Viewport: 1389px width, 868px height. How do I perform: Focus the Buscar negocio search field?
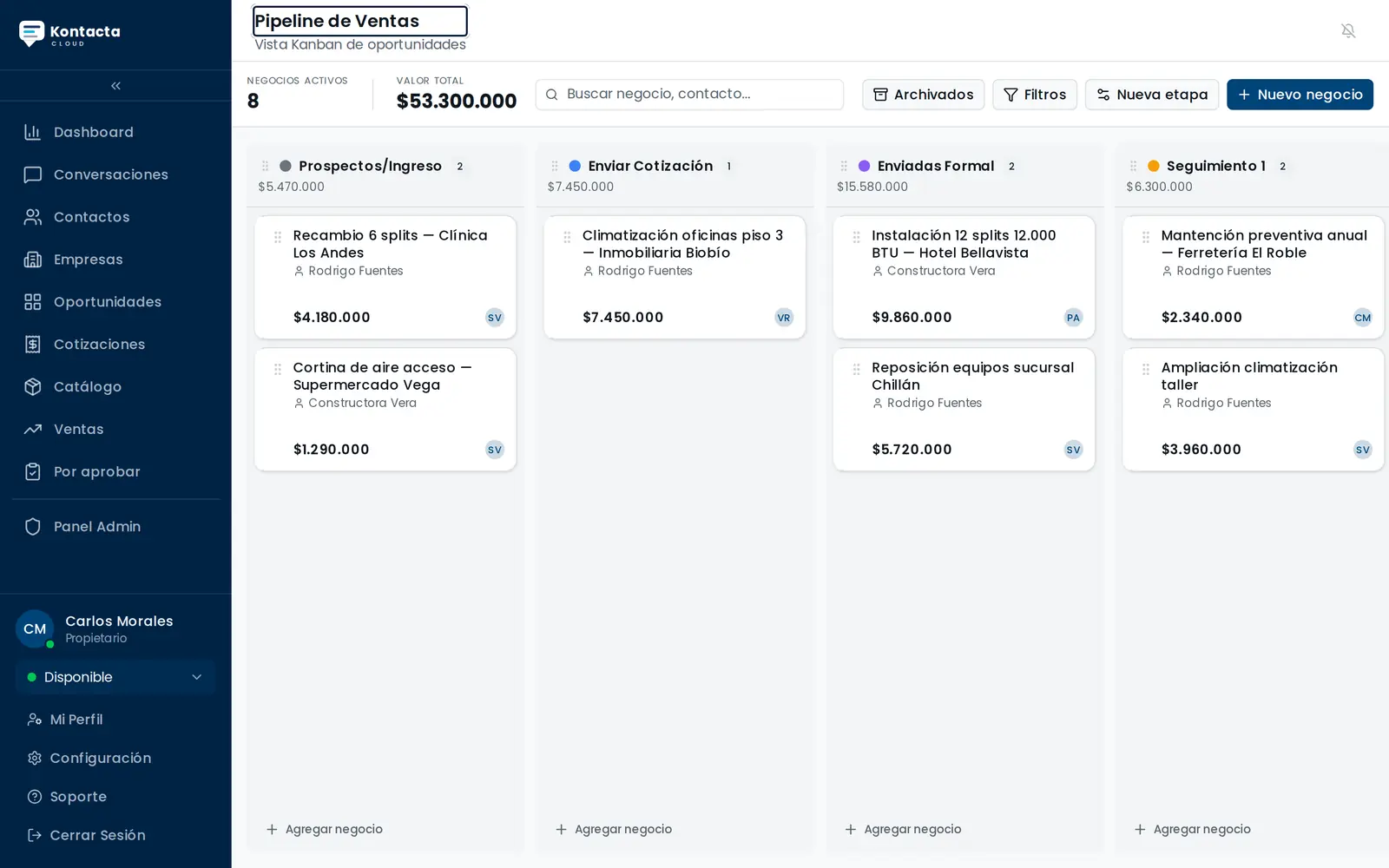click(x=689, y=94)
